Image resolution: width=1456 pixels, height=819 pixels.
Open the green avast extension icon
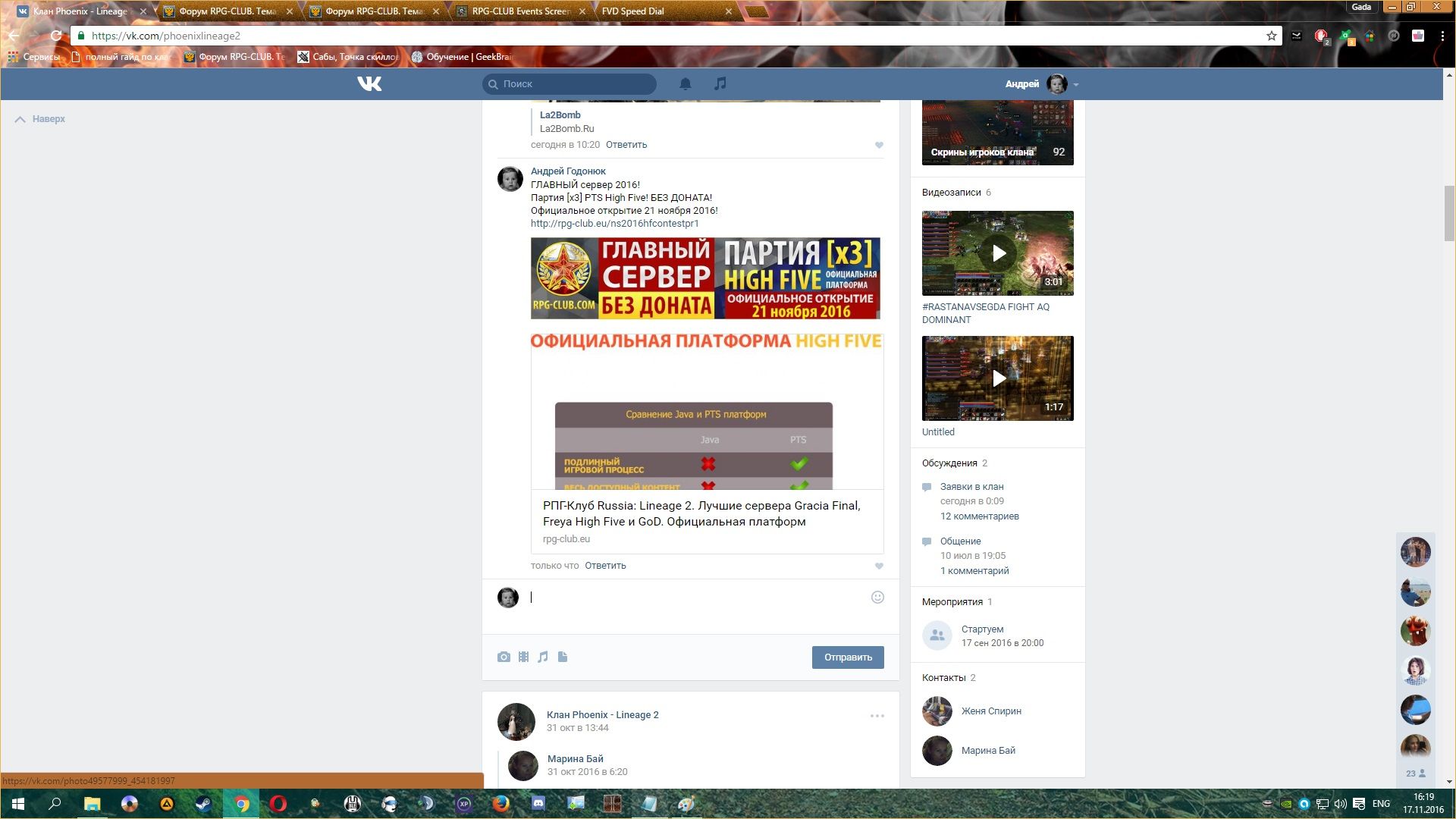[1345, 36]
